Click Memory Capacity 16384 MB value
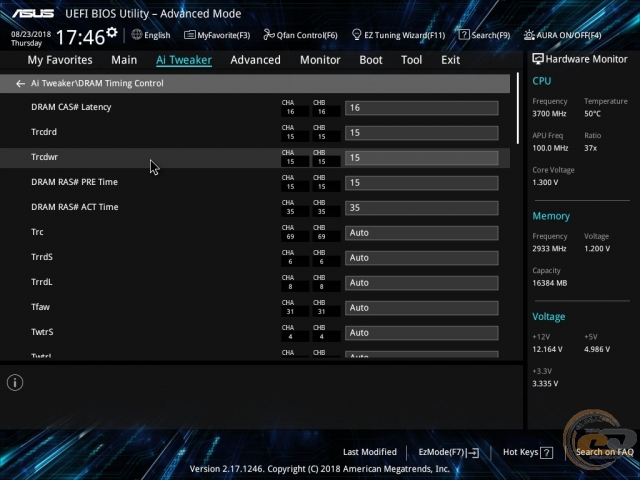This screenshot has height=480, width=640. click(549, 283)
